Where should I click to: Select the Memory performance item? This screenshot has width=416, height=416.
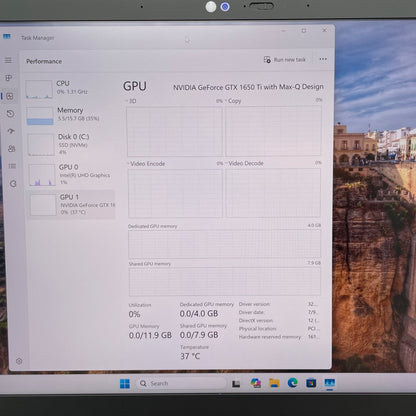click(x=70, y=115)
